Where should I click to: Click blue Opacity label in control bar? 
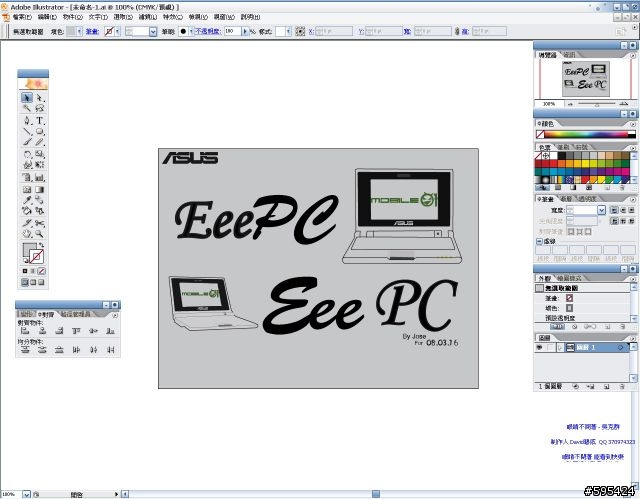208,31
